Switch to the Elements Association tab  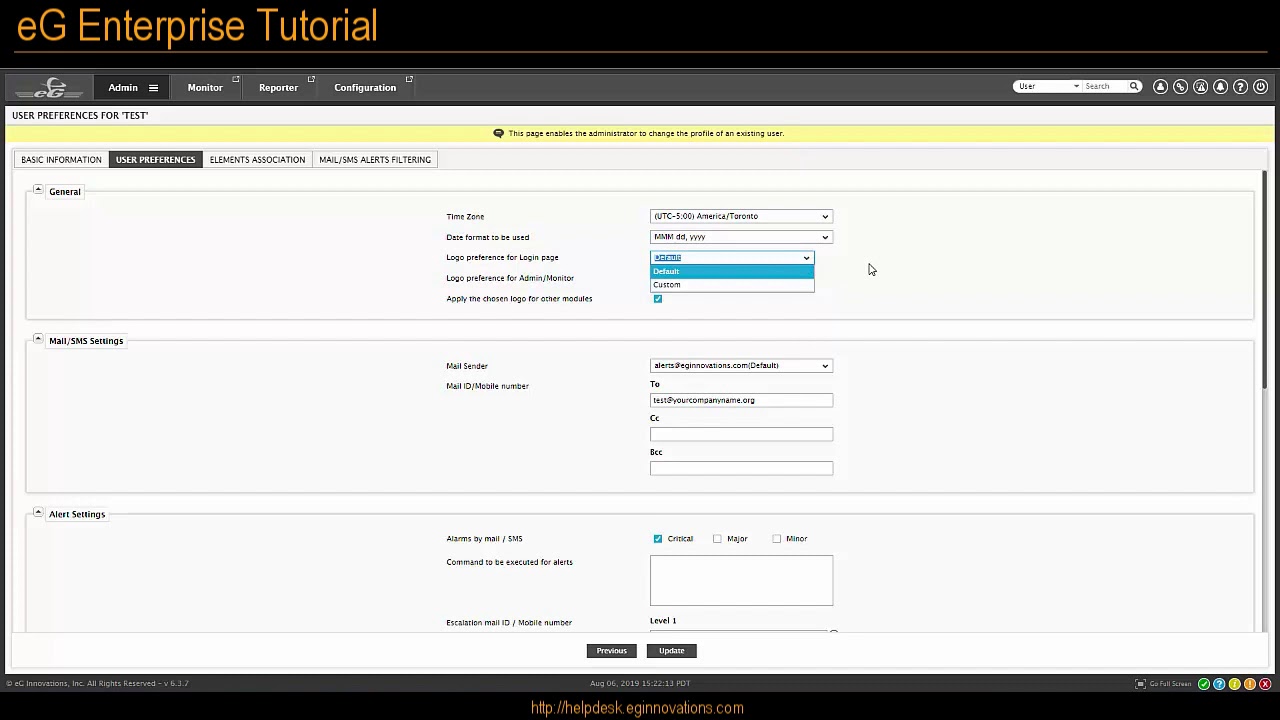[x=257, y=160]
